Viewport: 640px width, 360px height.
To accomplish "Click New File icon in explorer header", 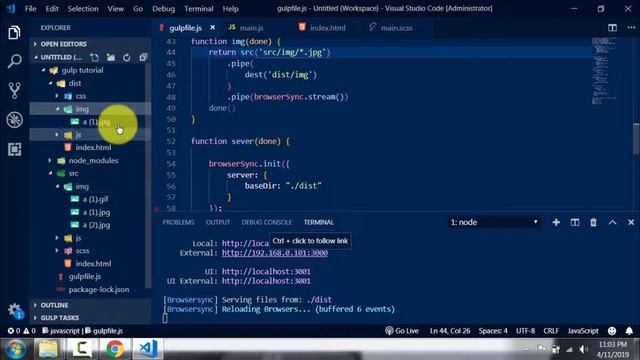I will (94, 57).
